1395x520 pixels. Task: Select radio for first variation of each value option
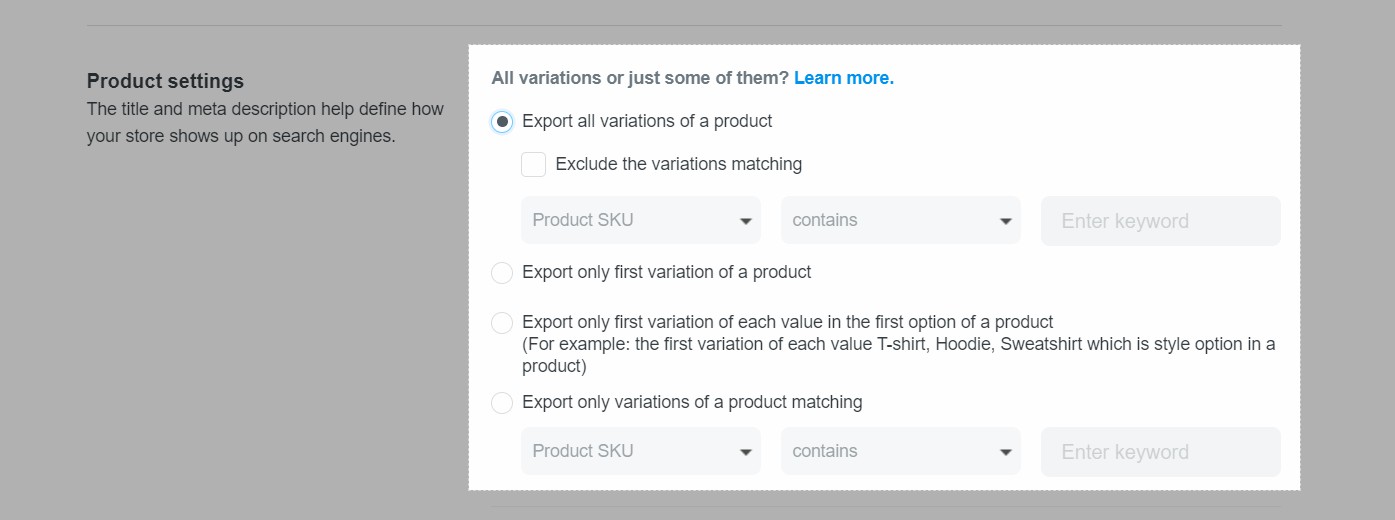coord(502,323)
